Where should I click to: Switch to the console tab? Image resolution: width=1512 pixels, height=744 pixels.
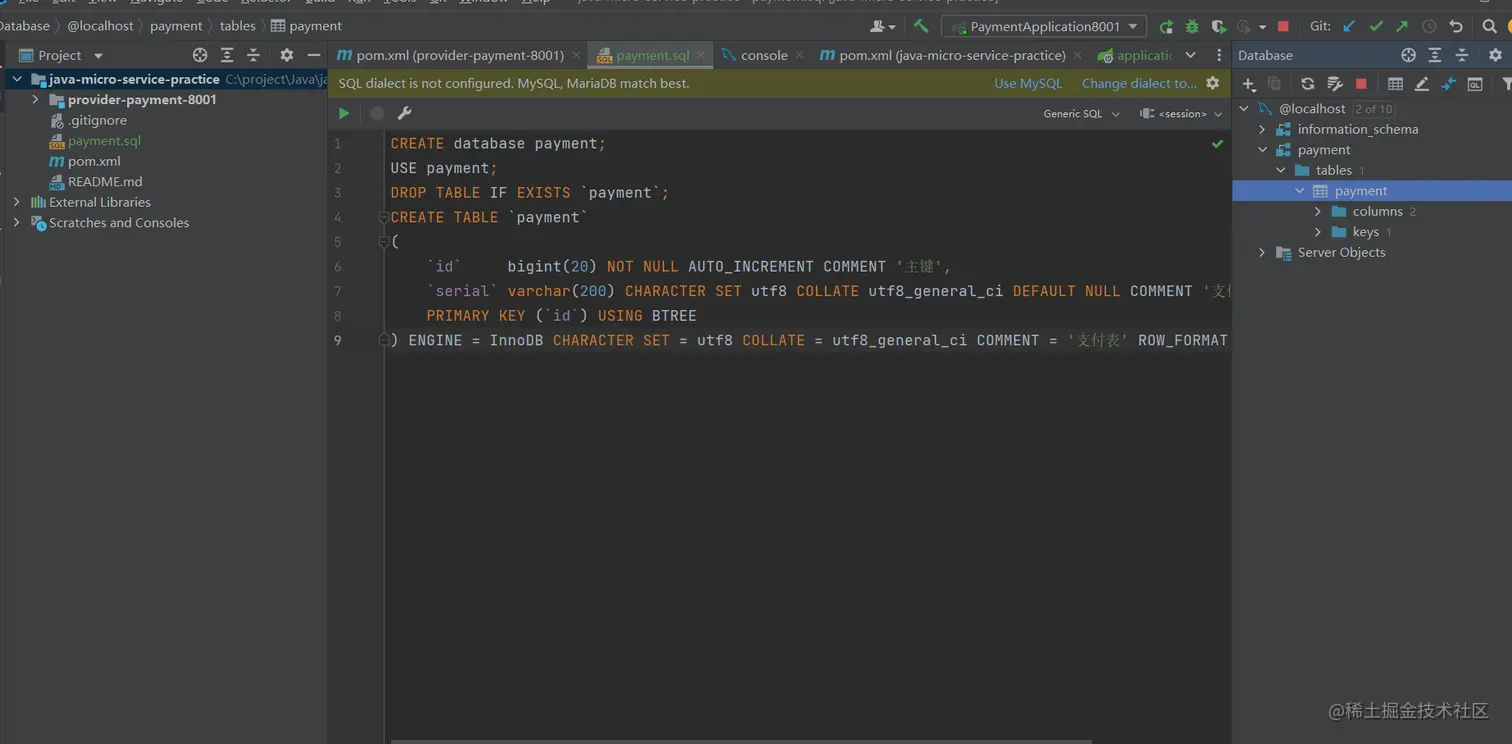764,55
